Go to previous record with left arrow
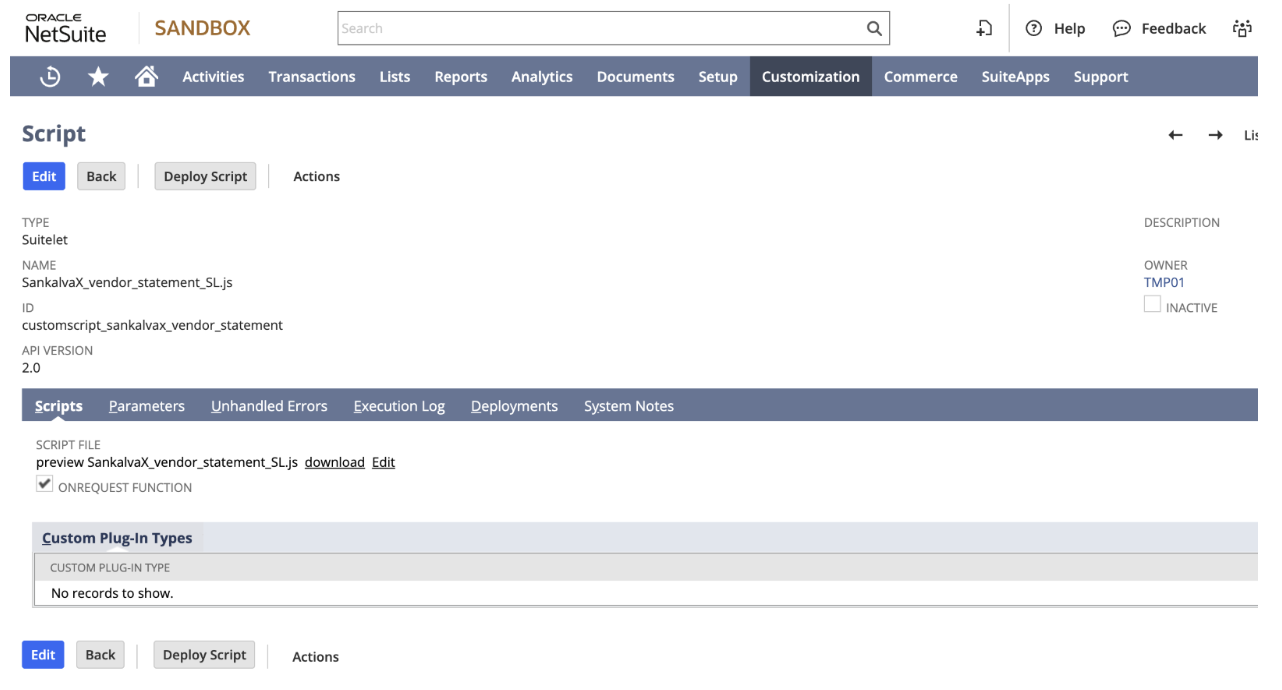This screenshot has height=690, width=1282. (x=1177, y=135)
